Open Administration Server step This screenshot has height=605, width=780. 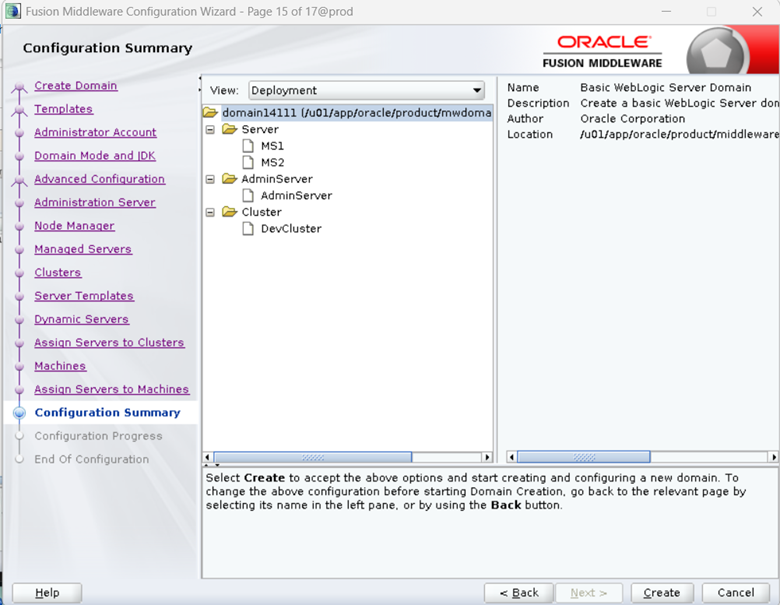pos(95,202)
